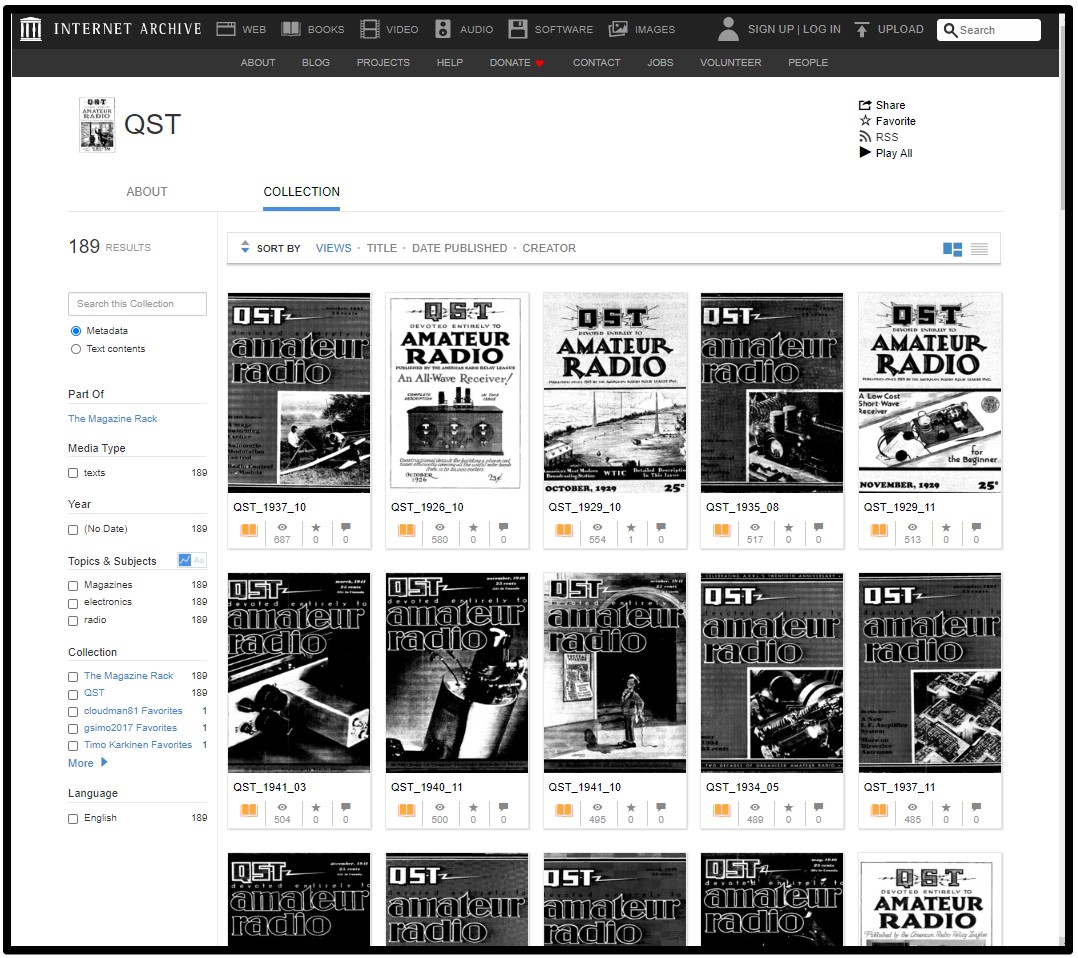
Task: Select the Metadata radio button
Action: click(76, 331)
